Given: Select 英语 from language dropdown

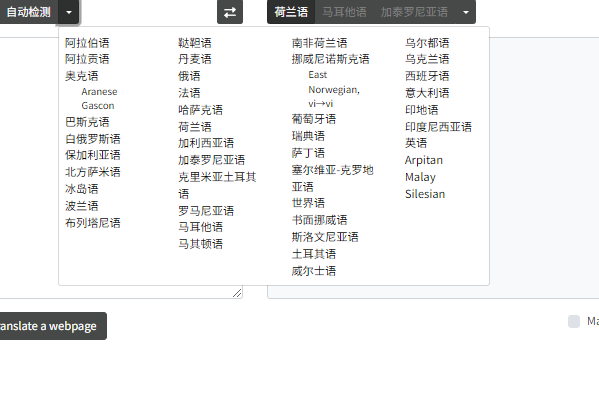Looking at the screenshot, I should [x=416, y=143].
